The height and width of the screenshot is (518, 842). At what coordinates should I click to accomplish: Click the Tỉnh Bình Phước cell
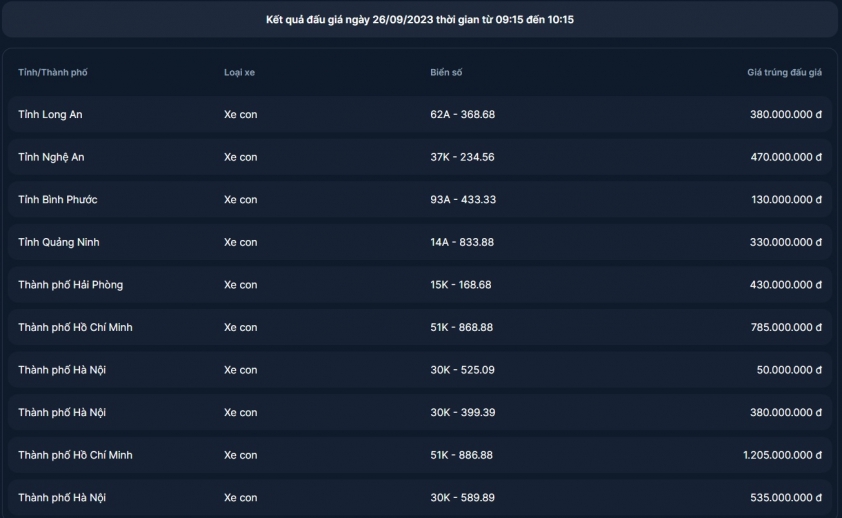coord(57,200)
